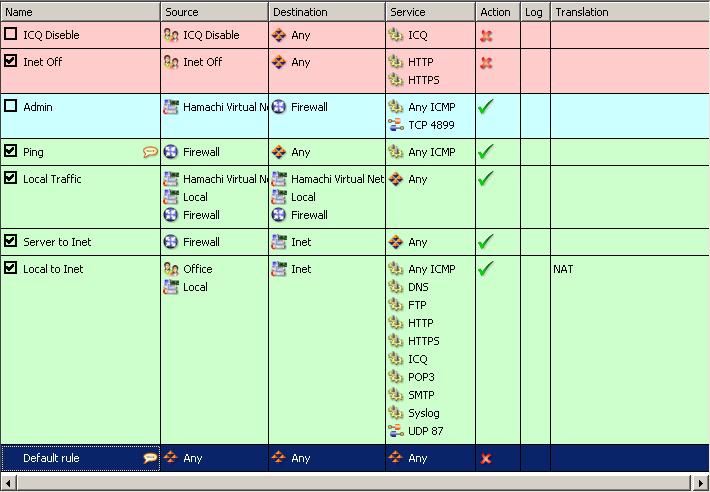The width and height of the screenshot is (710, 492).
Task: Enable the ICQ Diseble rule checkbox
Action: coord(11,35)
